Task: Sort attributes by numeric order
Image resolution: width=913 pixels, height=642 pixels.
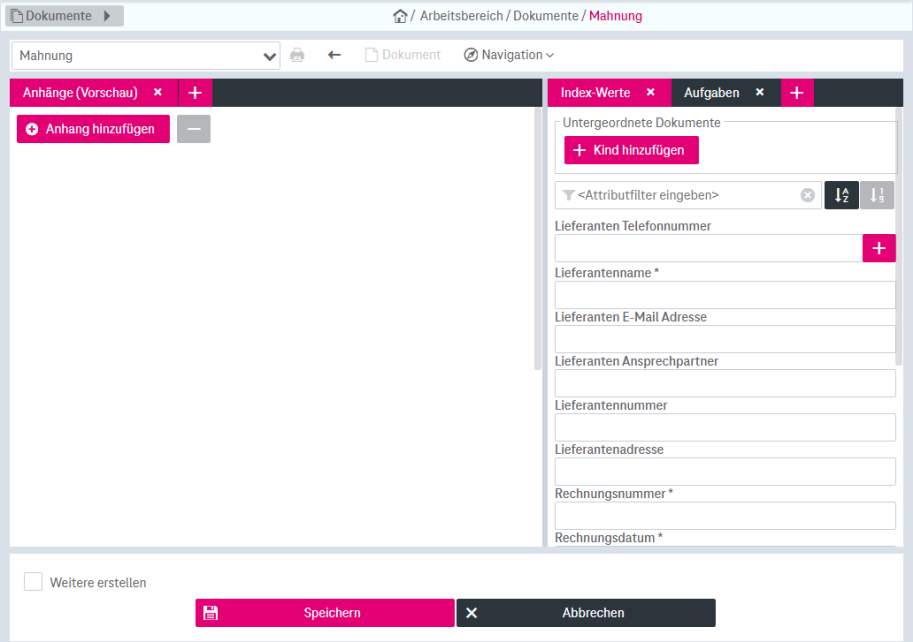Action: click(877, 195)
